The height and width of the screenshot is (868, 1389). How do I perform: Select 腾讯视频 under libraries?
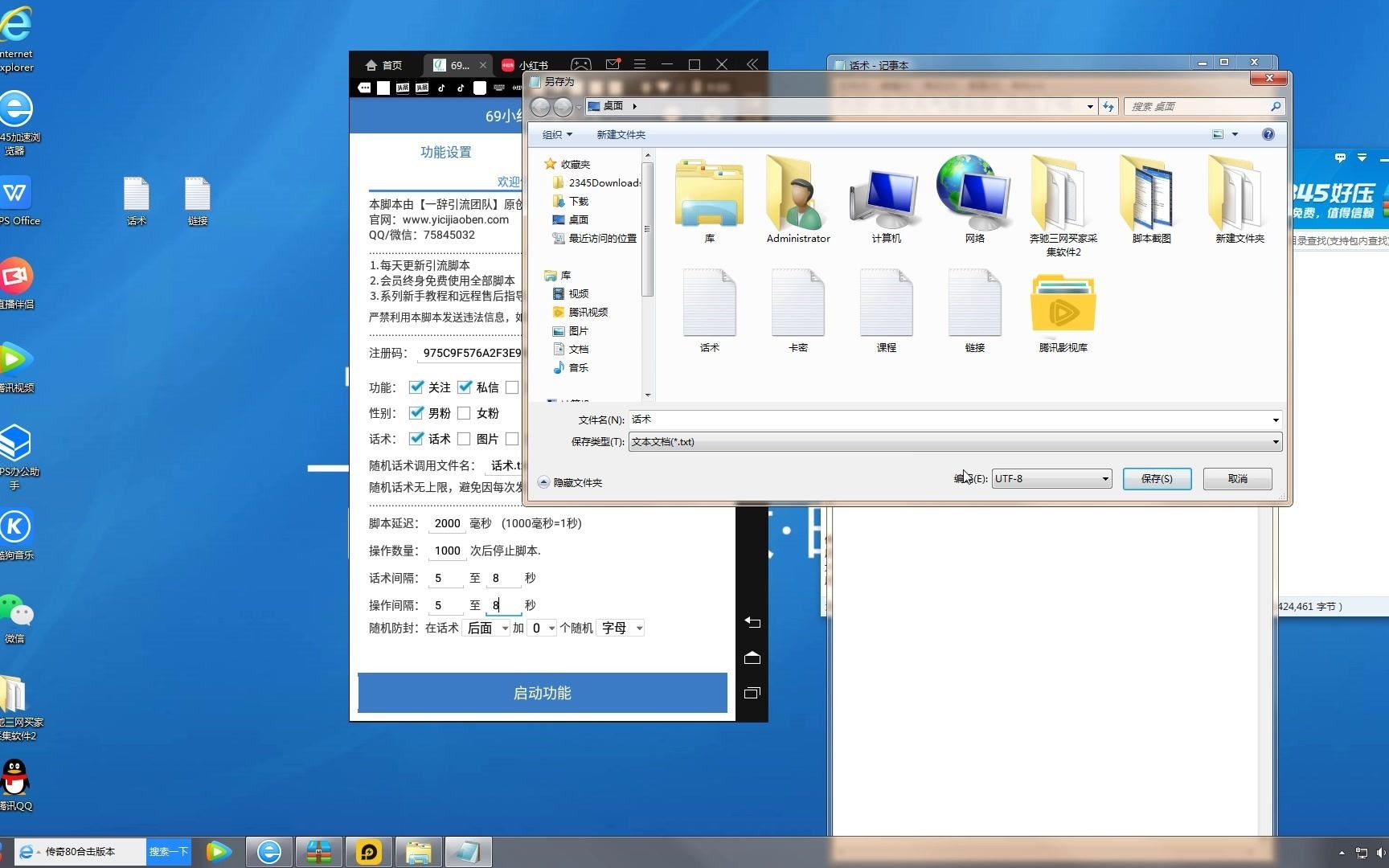[580, 312]
